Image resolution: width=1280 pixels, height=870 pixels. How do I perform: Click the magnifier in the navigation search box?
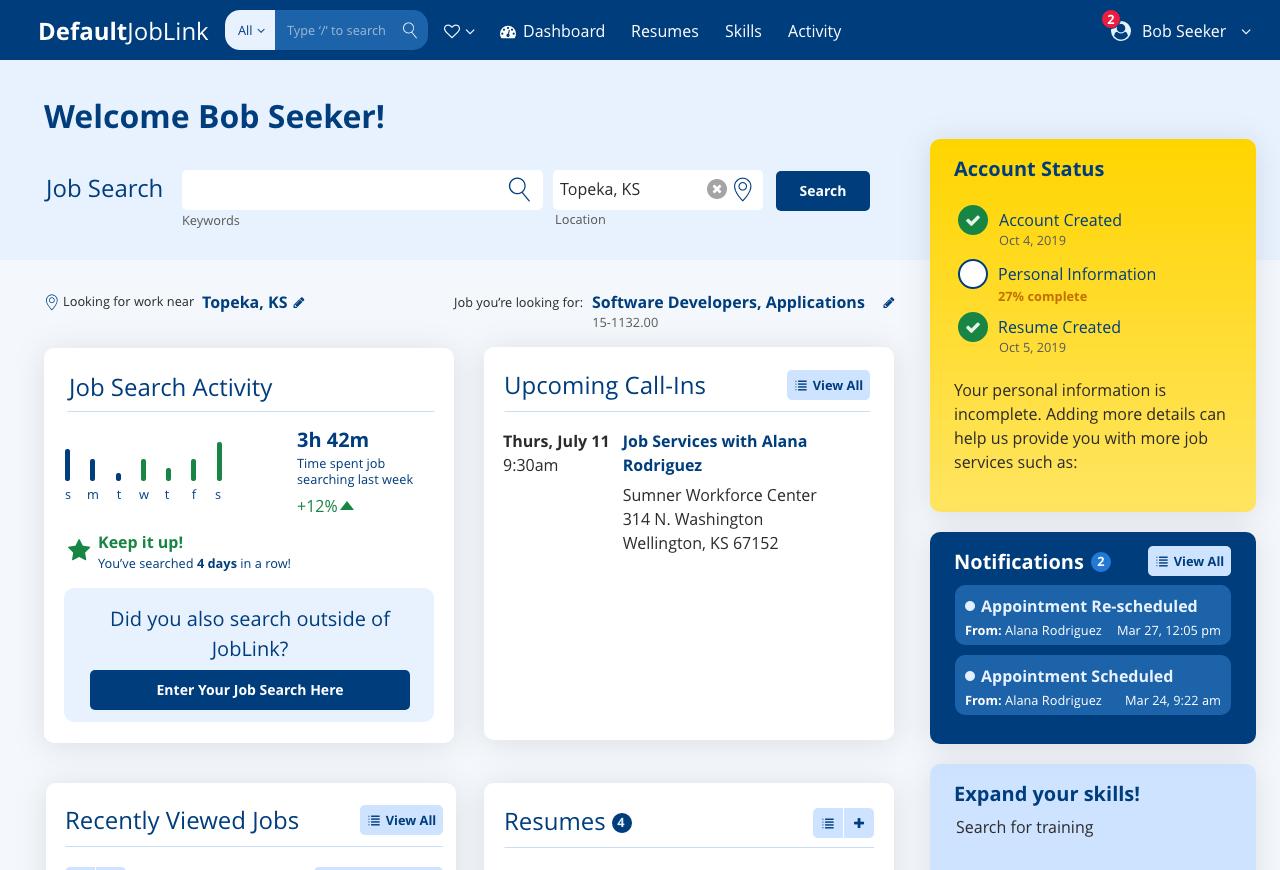point(410,30)
